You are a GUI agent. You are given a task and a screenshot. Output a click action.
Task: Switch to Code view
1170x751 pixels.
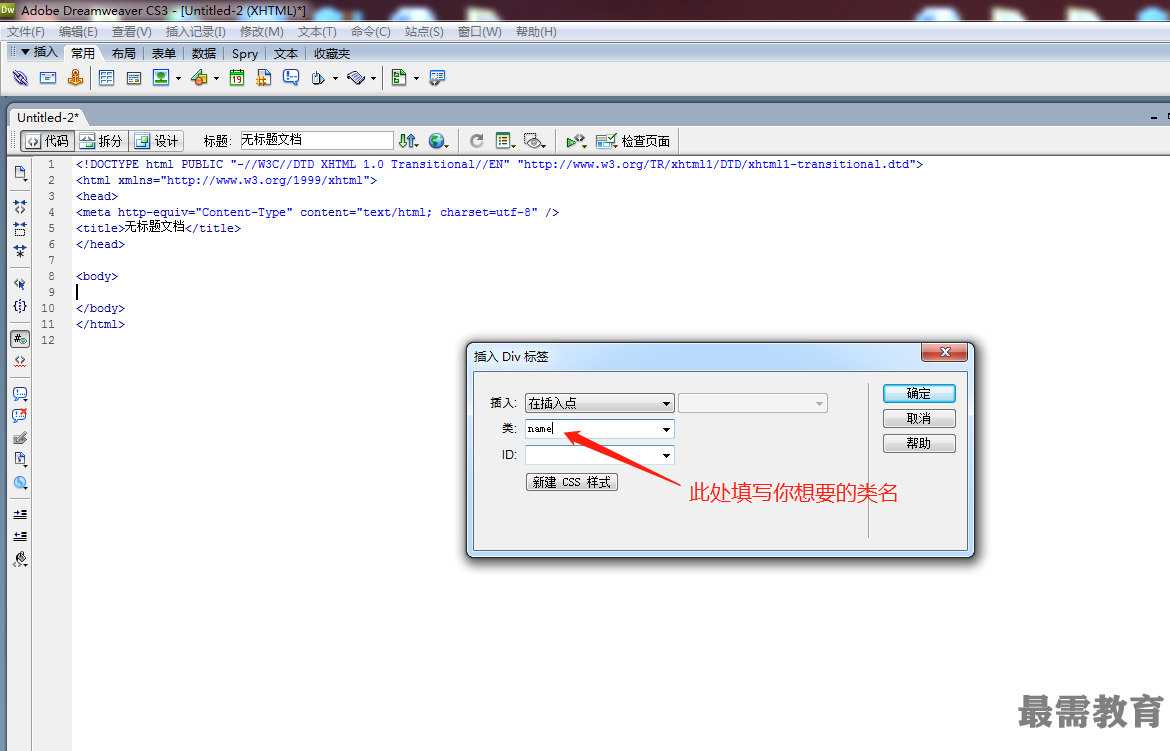coord(47,140)
